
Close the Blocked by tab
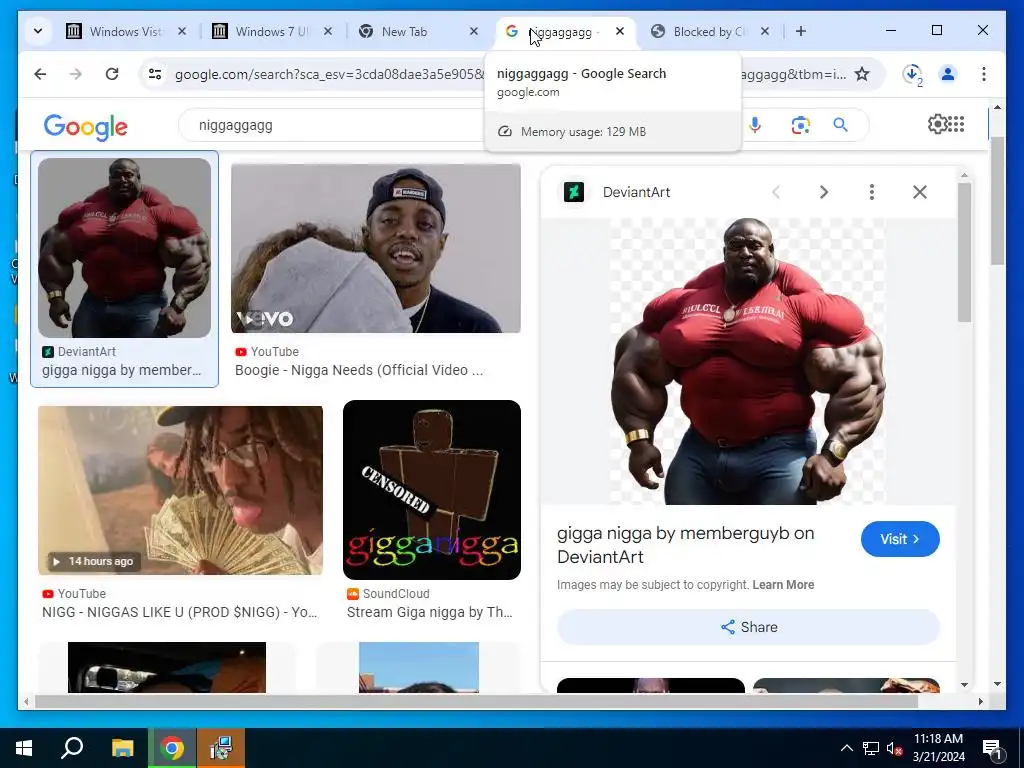pos(765,31)
